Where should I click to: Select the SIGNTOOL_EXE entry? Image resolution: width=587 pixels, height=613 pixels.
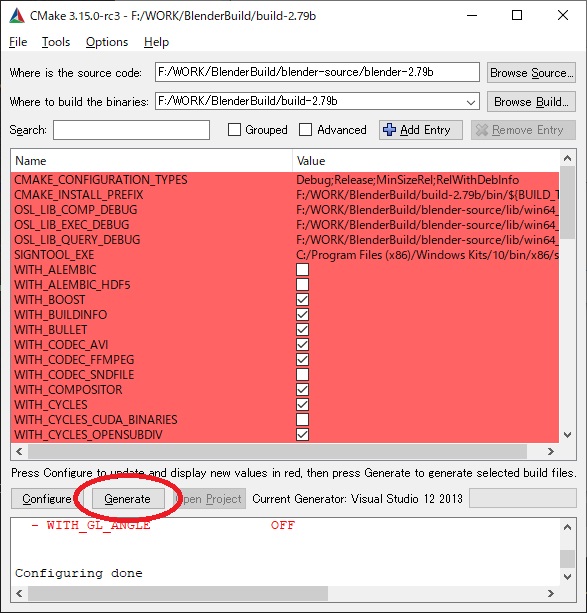pyautogui.click(x=54, y=255)
